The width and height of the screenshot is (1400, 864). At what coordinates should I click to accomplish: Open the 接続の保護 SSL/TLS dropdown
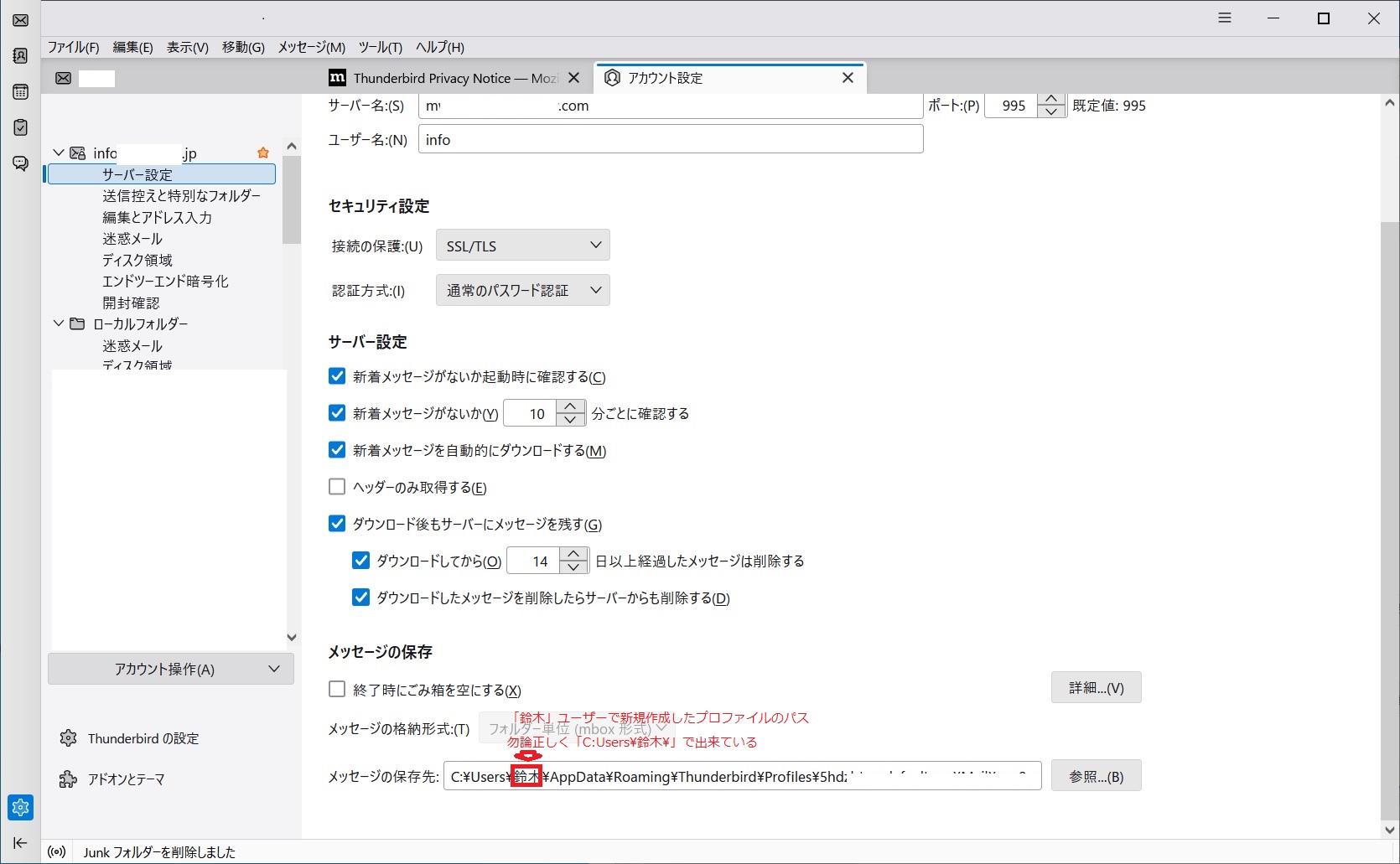[522, 246]
